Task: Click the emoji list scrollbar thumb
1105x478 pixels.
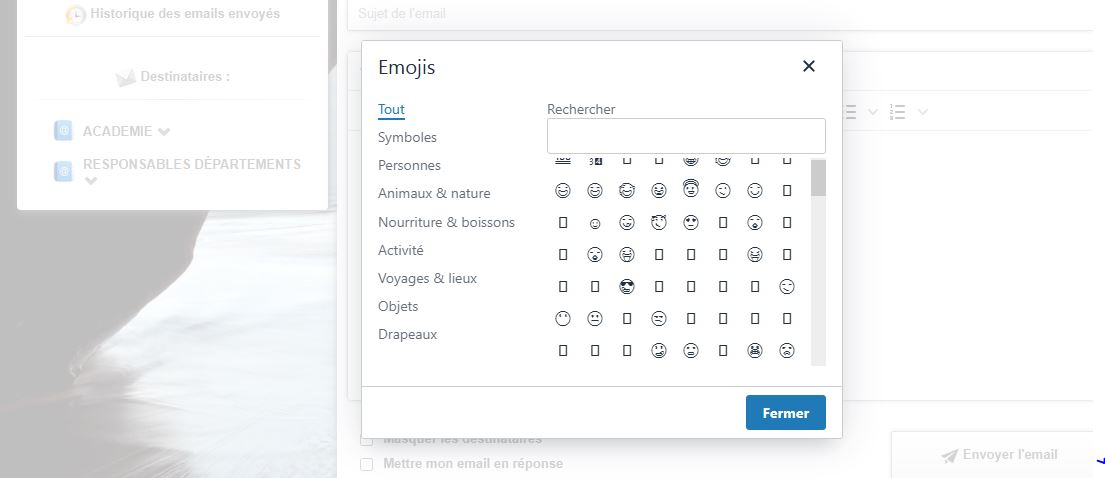Action: pyautogui.click(x=818, y=178)
